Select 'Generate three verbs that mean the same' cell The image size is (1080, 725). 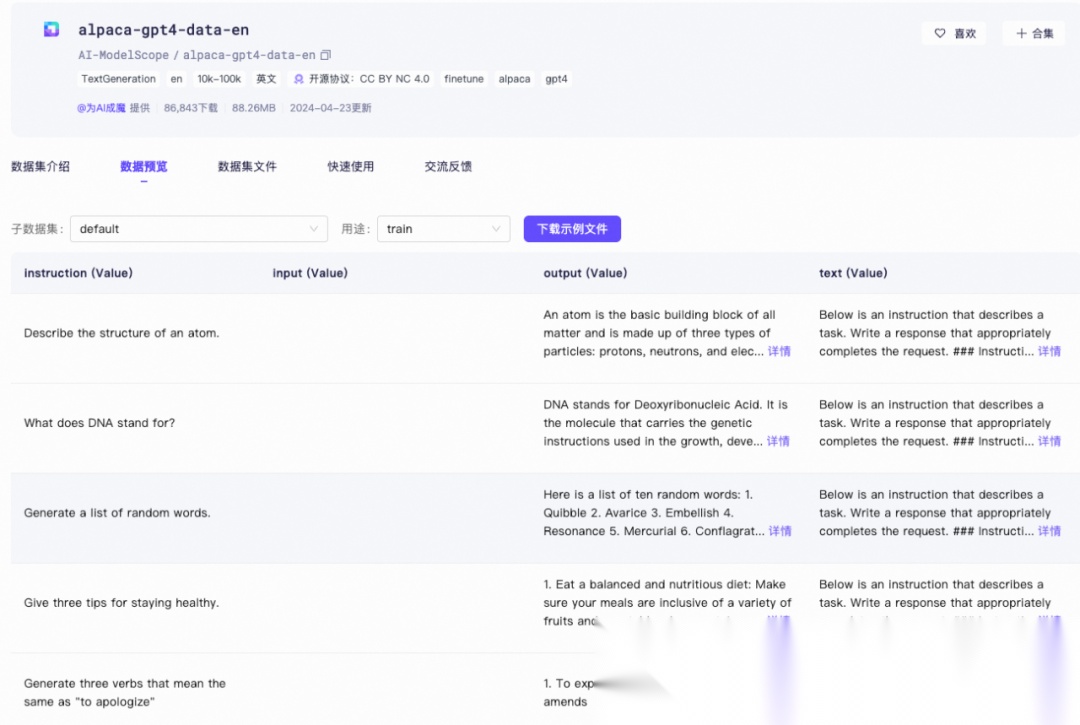pyautogui.click(x=125, y=693)
